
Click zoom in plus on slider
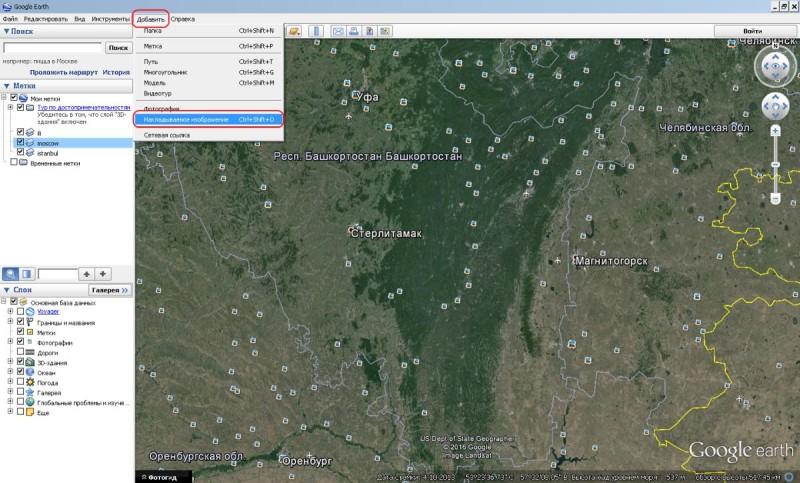pos(776,131)
